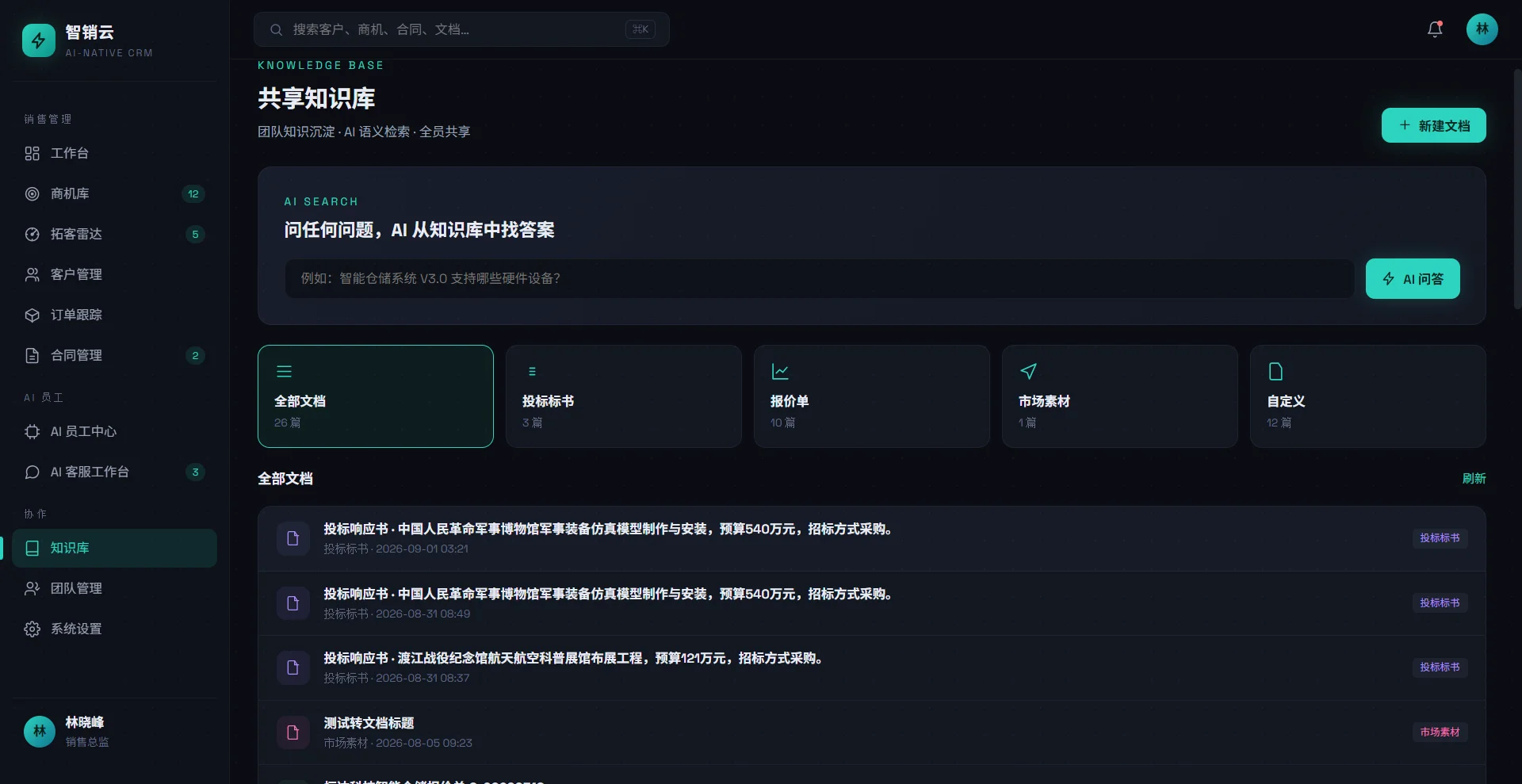
Task: Click the 自定义 file icon
Action: click(1275, 371)
